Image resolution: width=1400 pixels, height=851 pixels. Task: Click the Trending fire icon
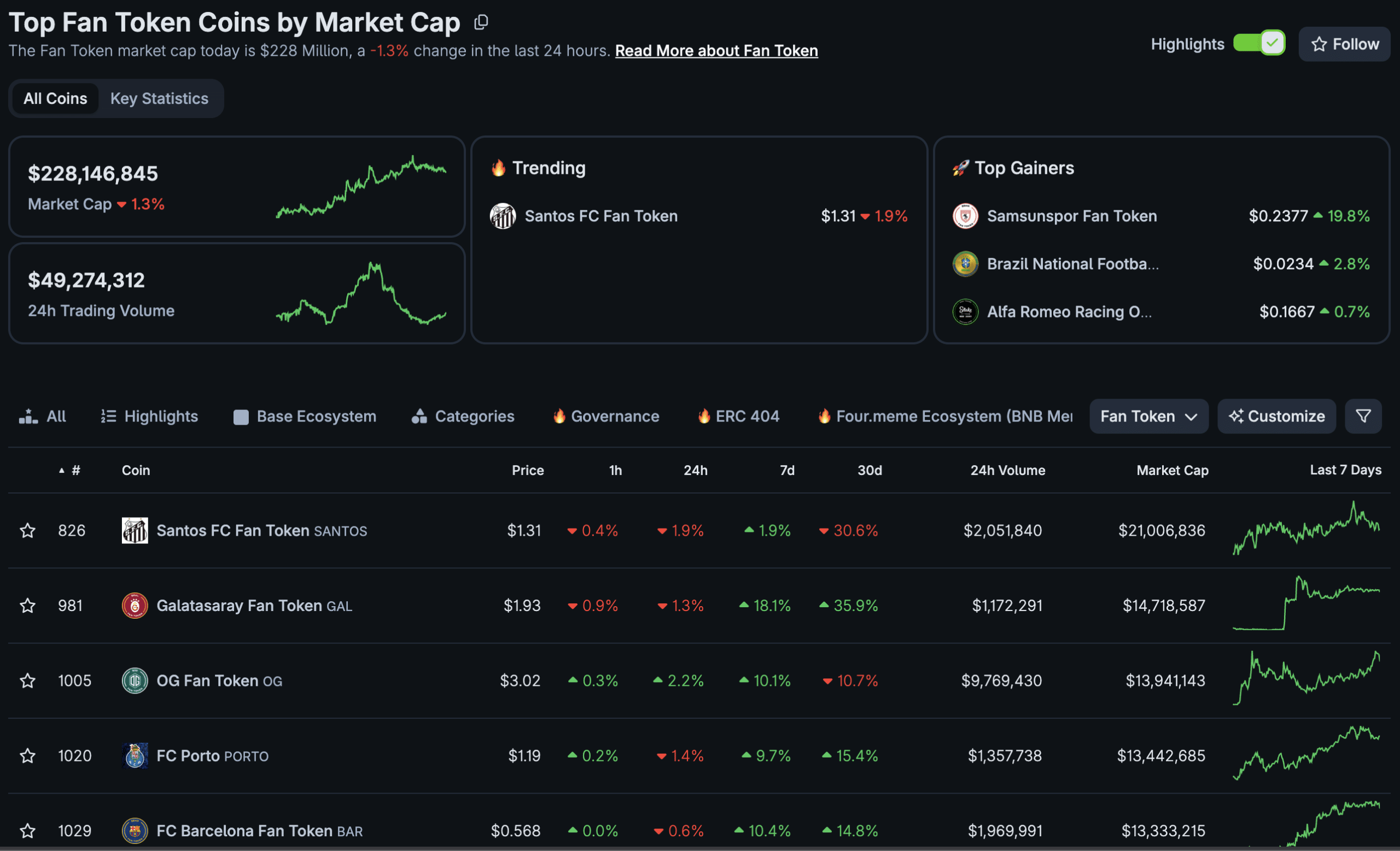(x=498, y=167)
